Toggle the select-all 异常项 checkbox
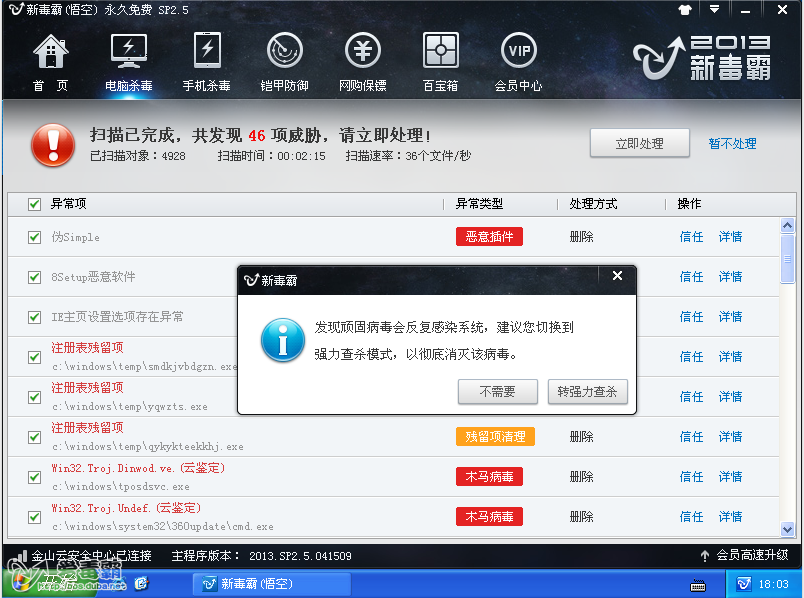This screenshot has height=598, width=804. [x=34, y=204]
